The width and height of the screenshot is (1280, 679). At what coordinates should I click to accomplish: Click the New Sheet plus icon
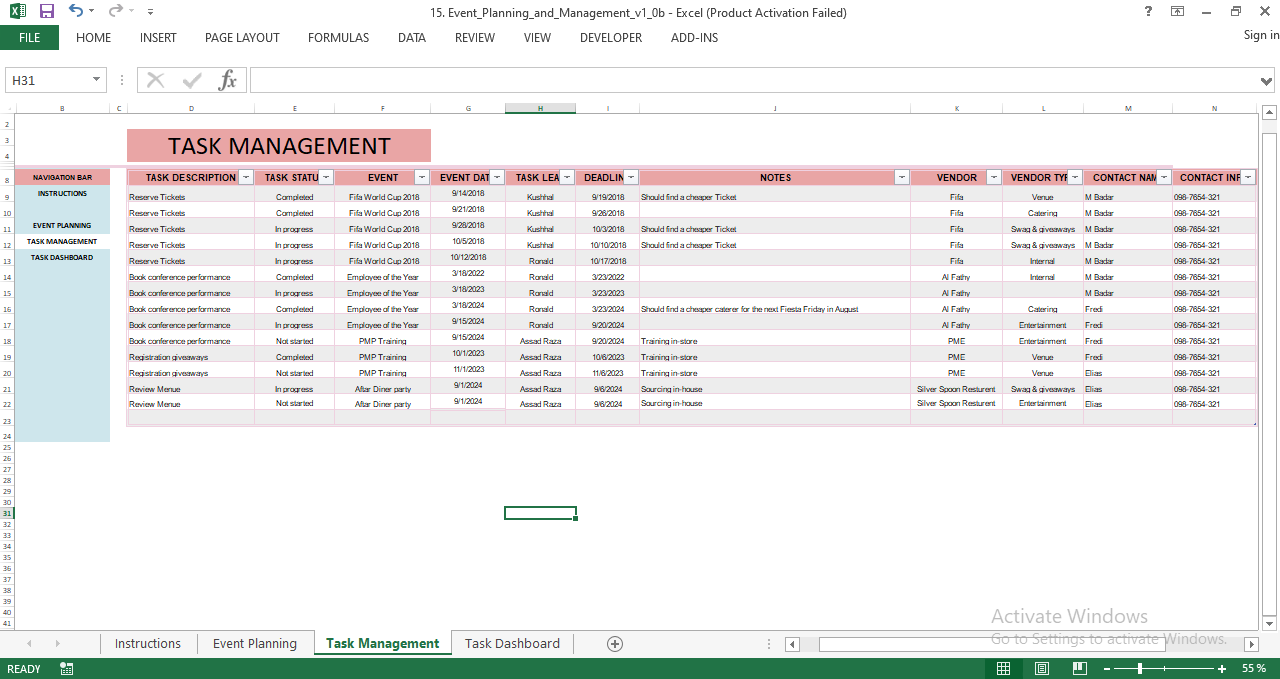[615, 644]
